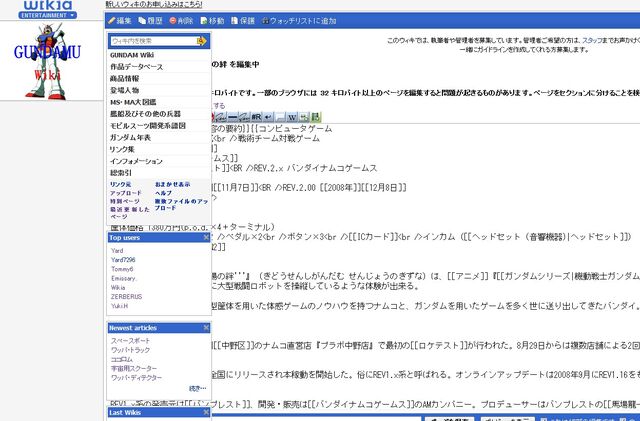Open user Wikia profile link
The height and width of the screenshot is (421, 640).
coord(118,287)
